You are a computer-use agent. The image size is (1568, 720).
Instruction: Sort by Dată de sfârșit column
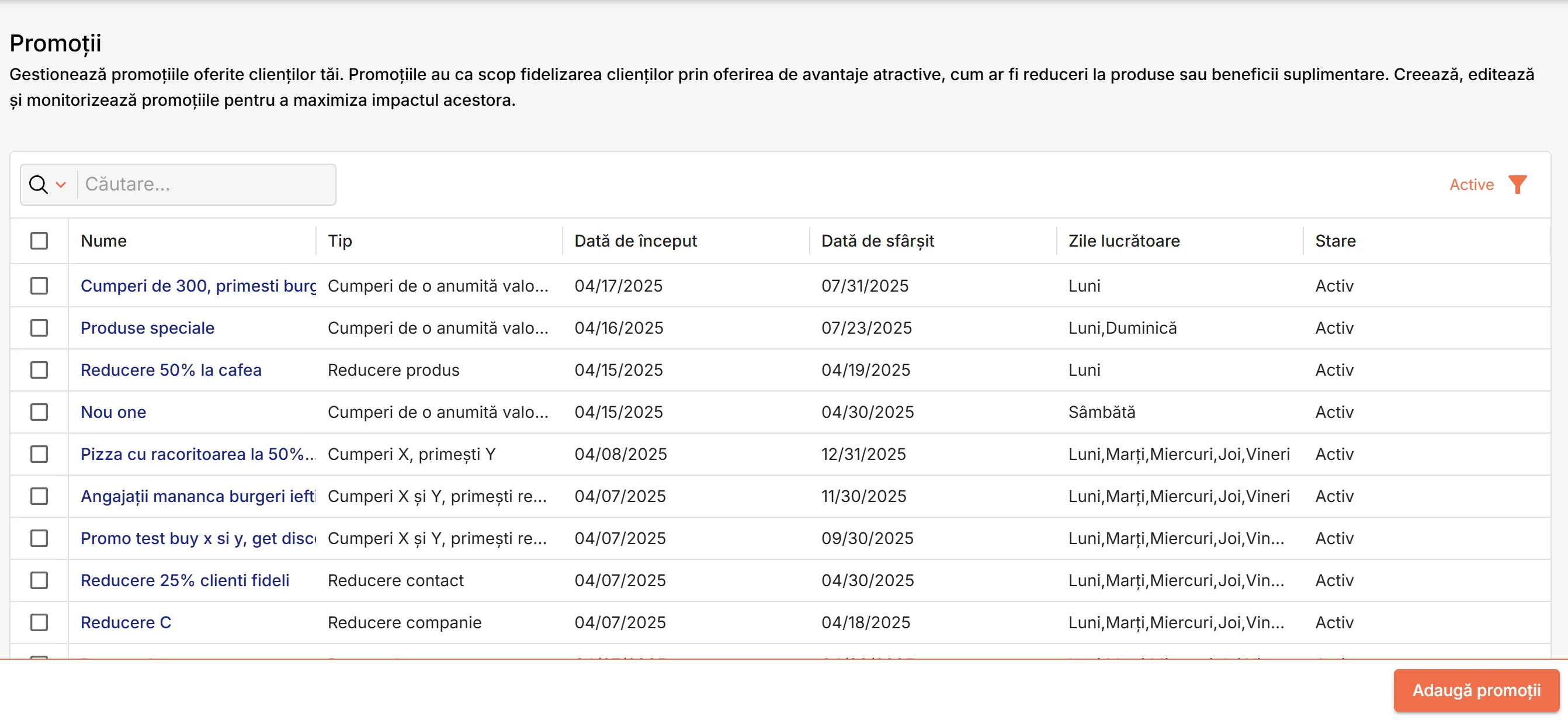877,241
